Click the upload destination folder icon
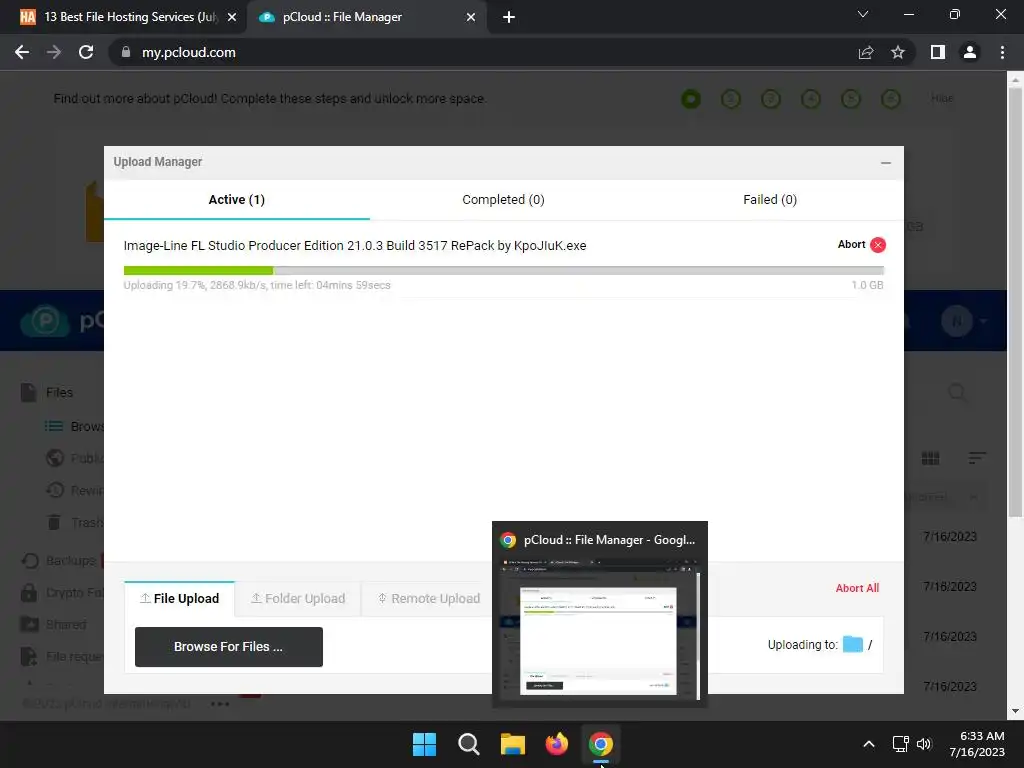This screenshot has width=1024, height=768. (x=852, y=645)
